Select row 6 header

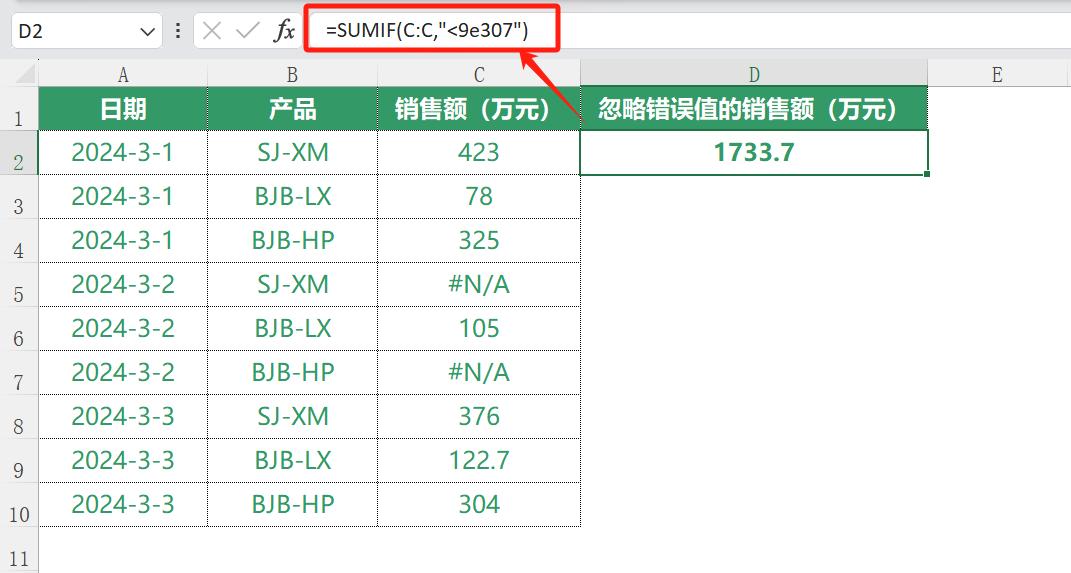pos(18,329)
